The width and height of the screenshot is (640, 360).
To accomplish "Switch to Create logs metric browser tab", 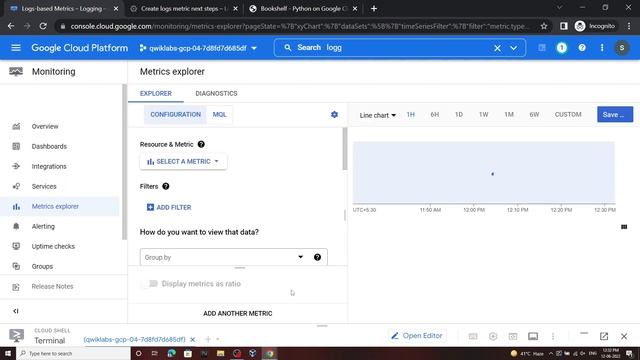I will click(x=183, y=9).
